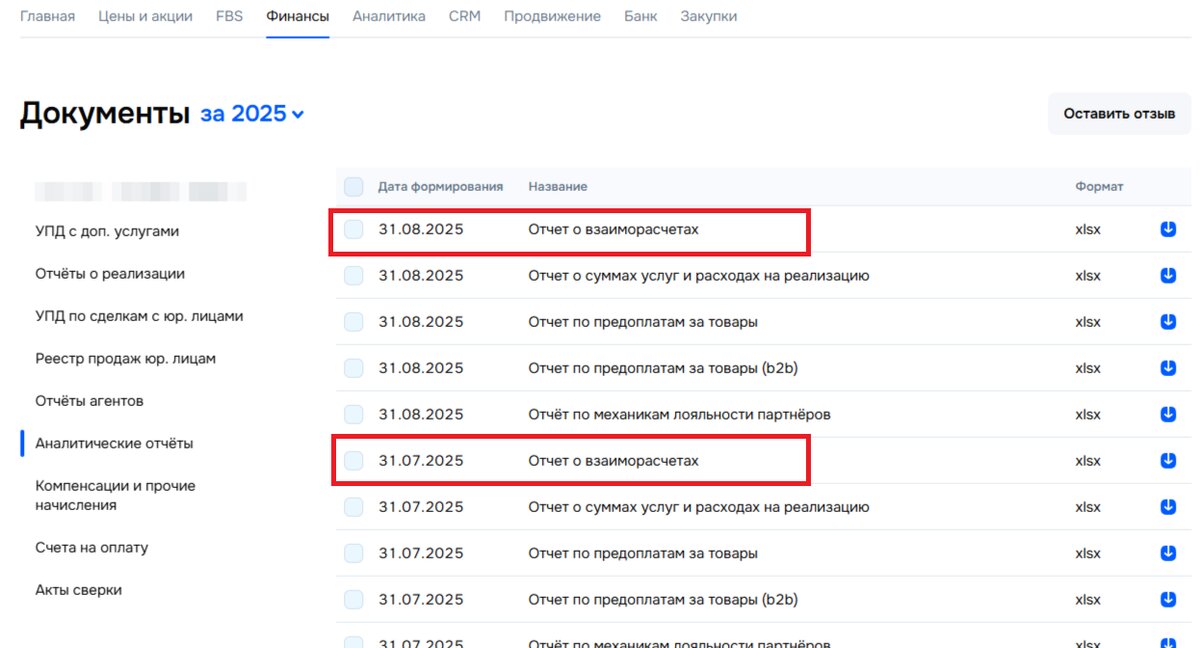Check 31.07.2025 предоплатам за товары (b2b) row
This screenshot has width=1200, height=648.
pos(354,600)
